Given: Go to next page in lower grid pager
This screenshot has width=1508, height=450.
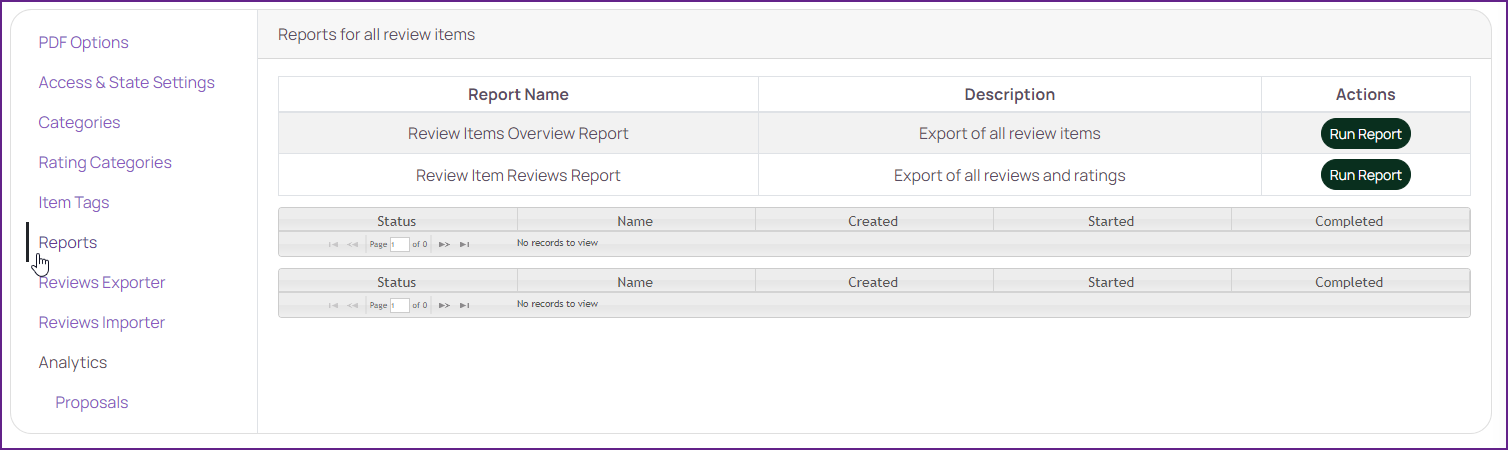Looking at the screenshot, I should click(445, 305).
